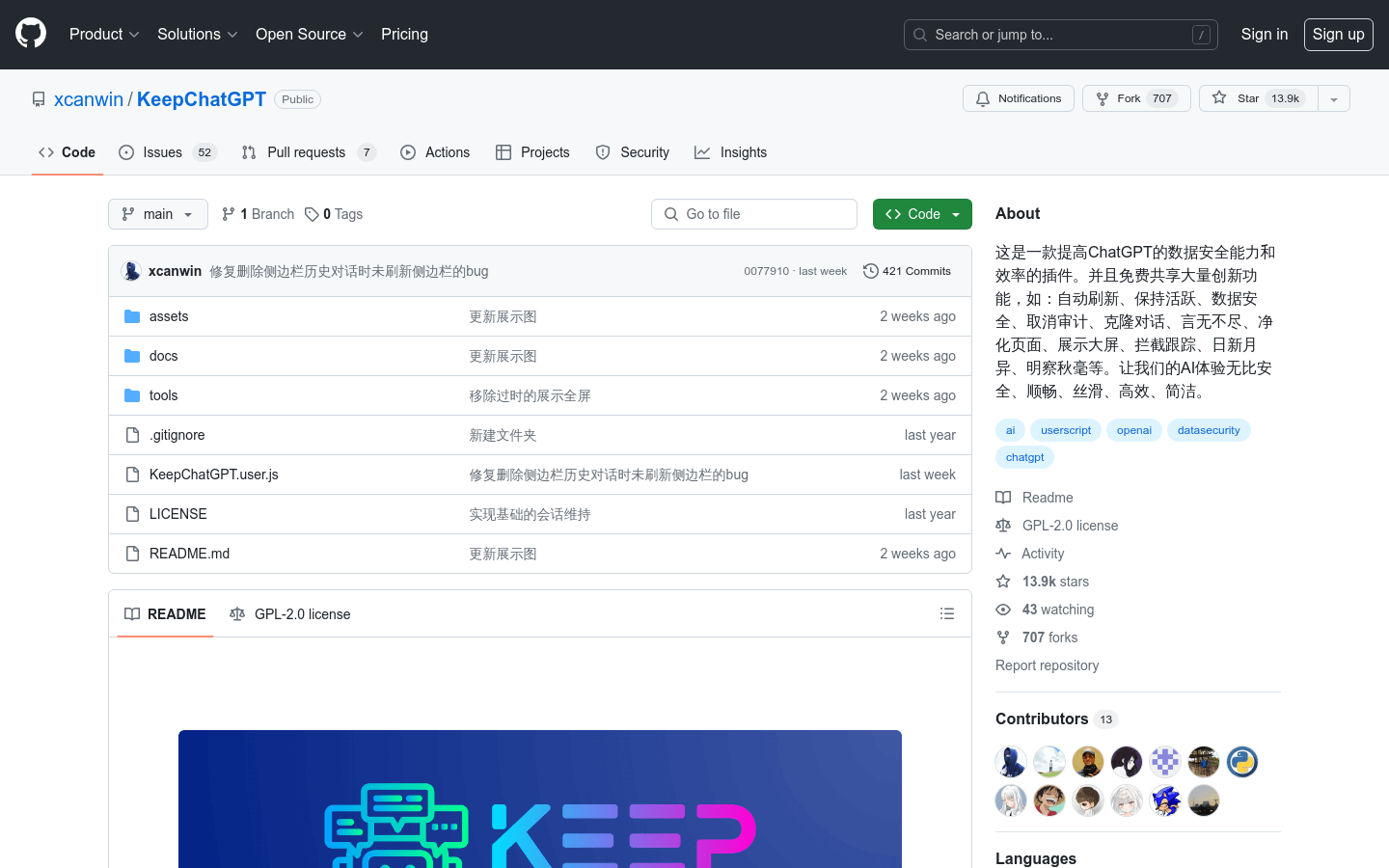Switch to GPL-2.0 license tab

(x=290, y=614)
